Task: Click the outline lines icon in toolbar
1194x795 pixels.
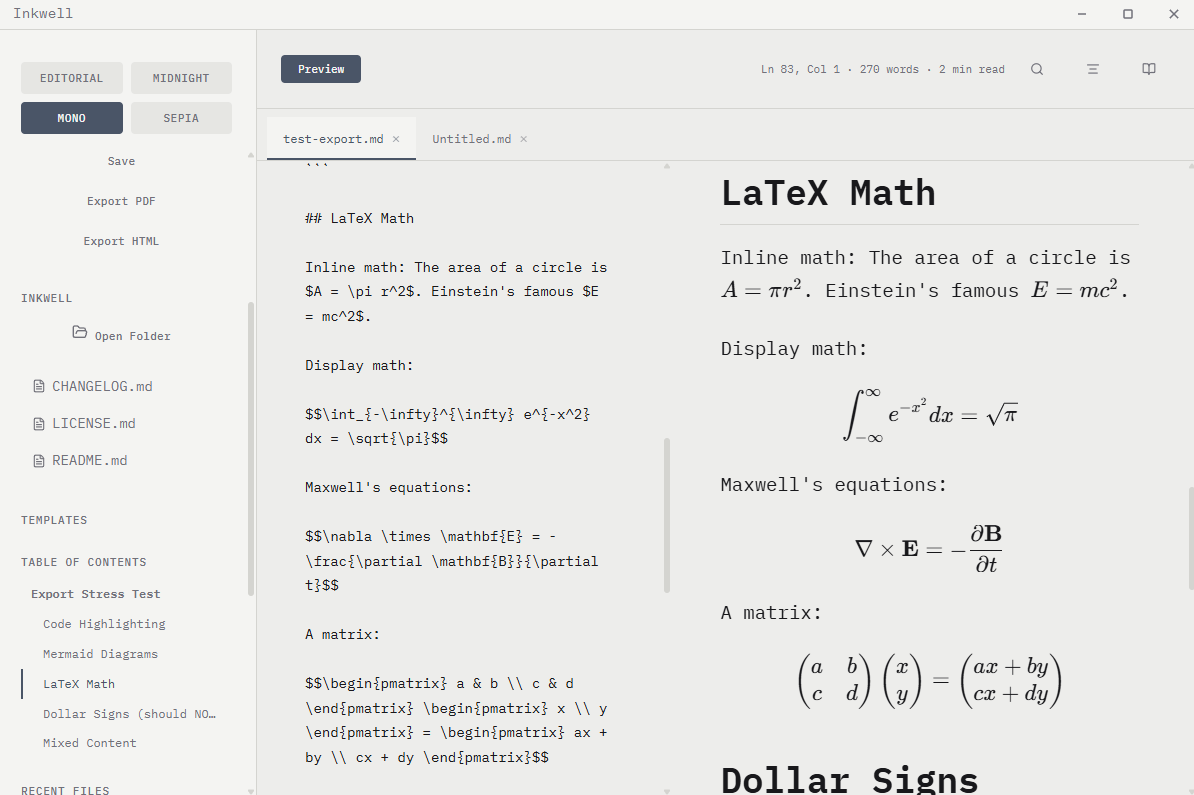Action: coord(1093,69)
